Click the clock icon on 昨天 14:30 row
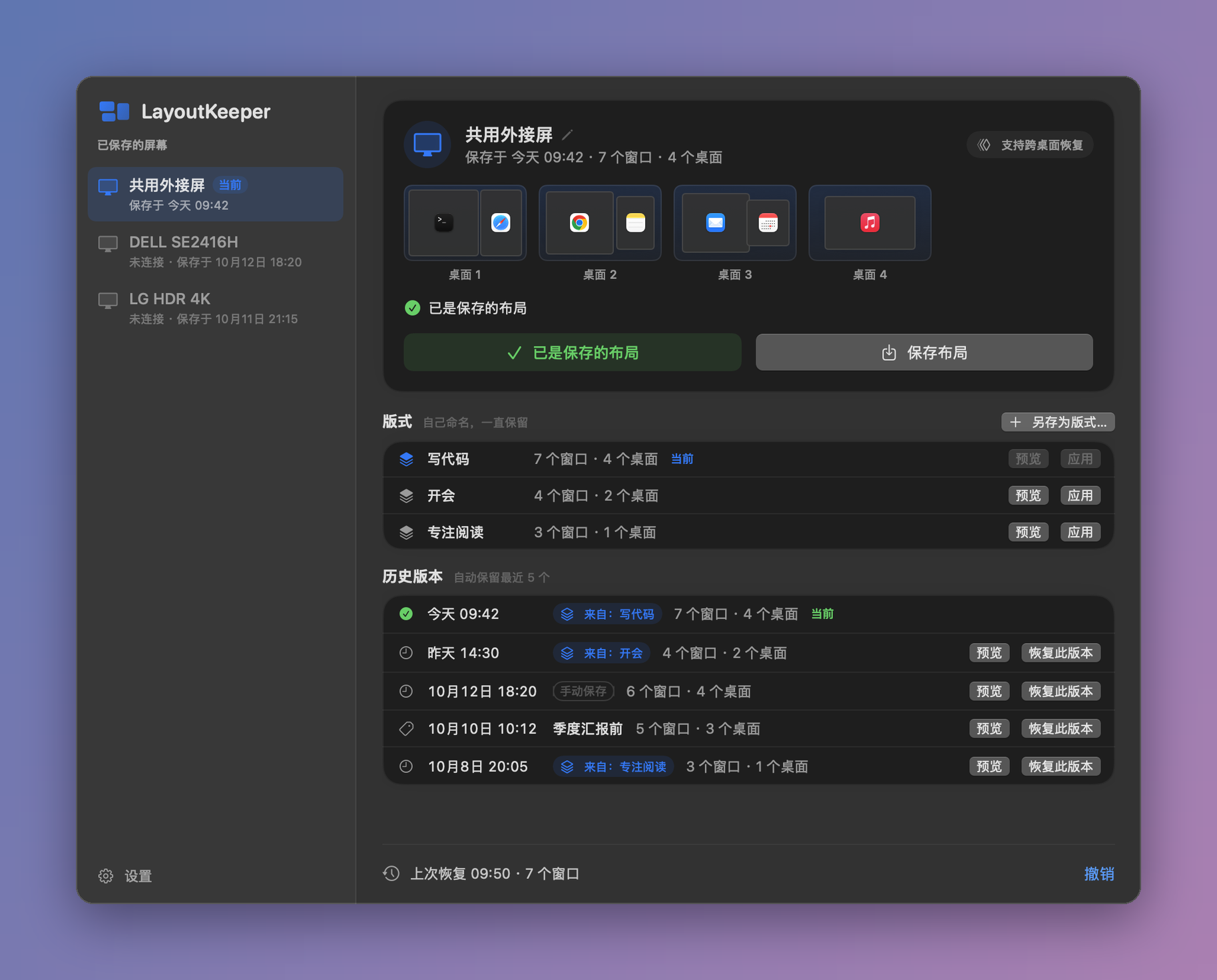This screenshot has height=980, width=1217. tap(406, 653)
